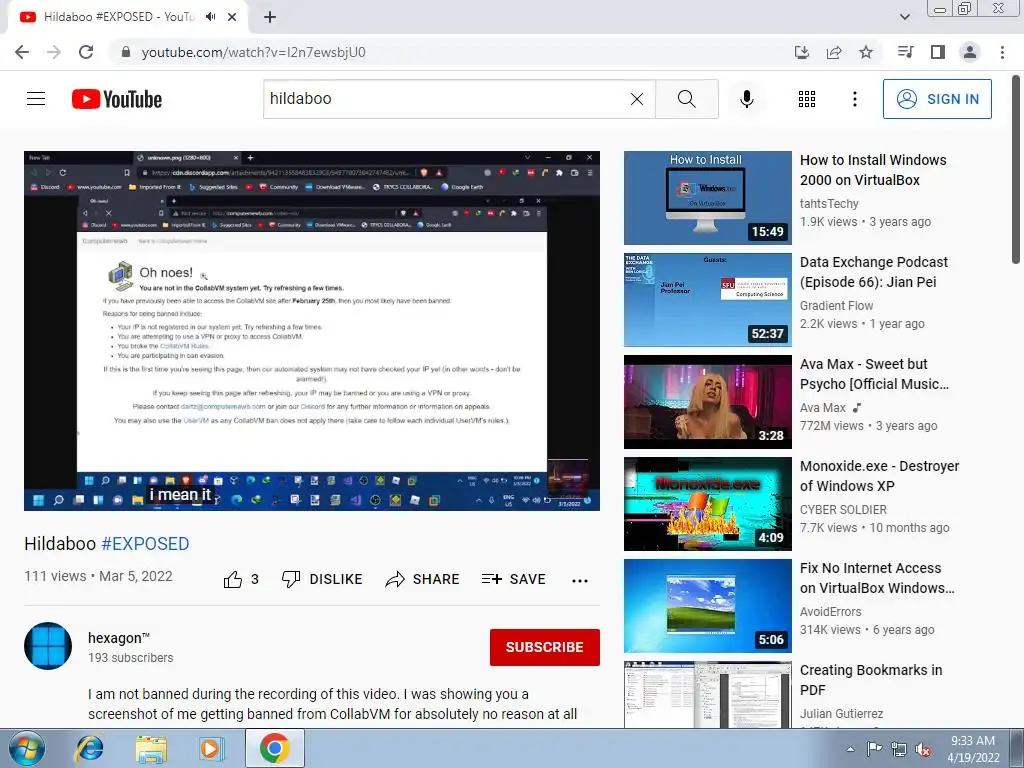Open the media control icon in toolbar
1024x768 pixels.
coord(905,52)
